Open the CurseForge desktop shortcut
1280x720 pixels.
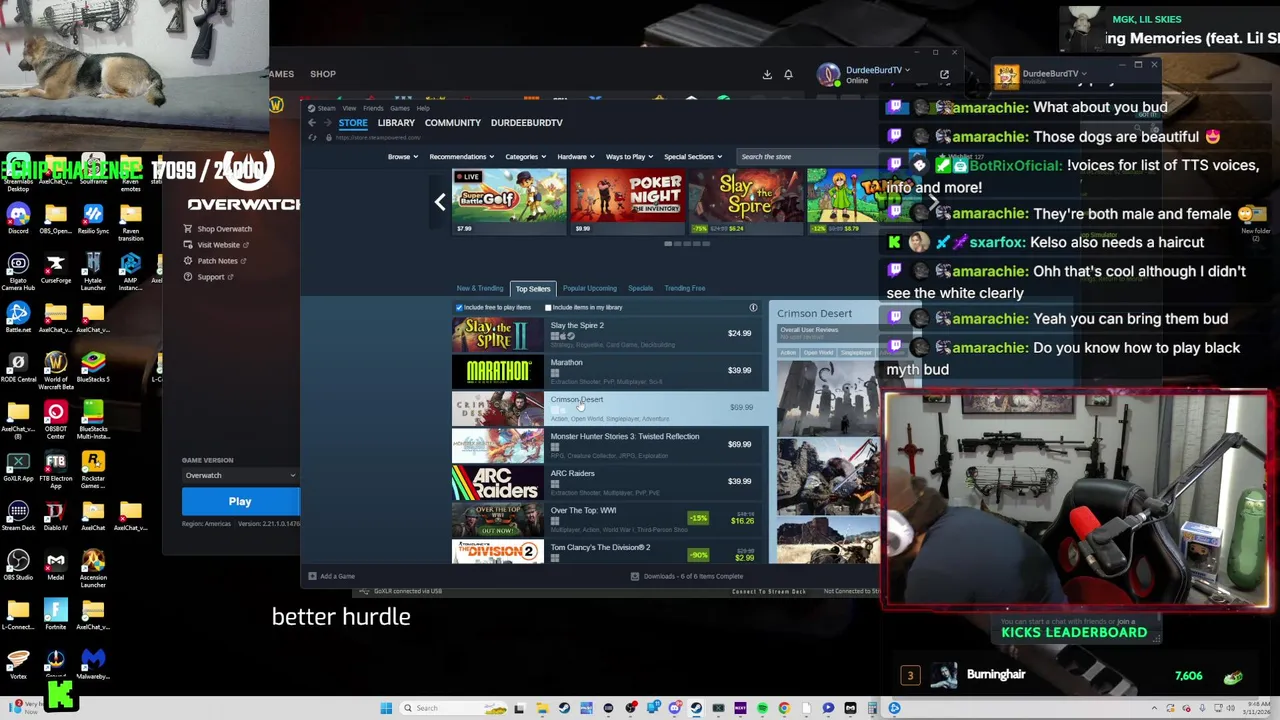coord(56,268)
